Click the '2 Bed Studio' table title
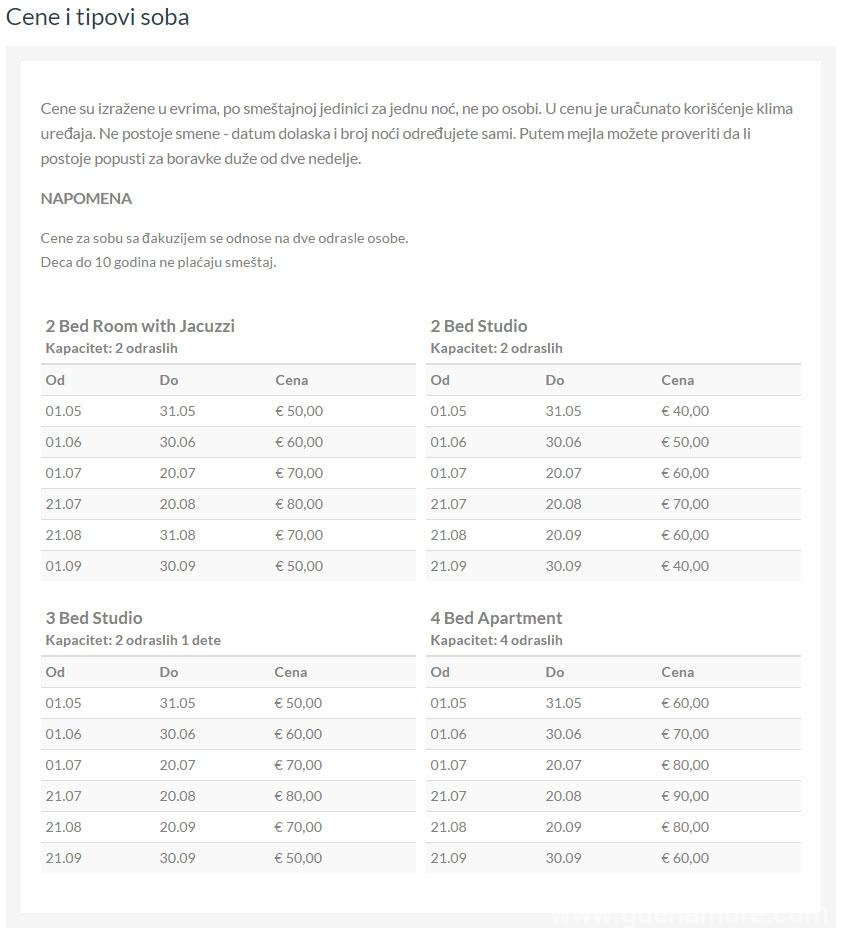 478,326
